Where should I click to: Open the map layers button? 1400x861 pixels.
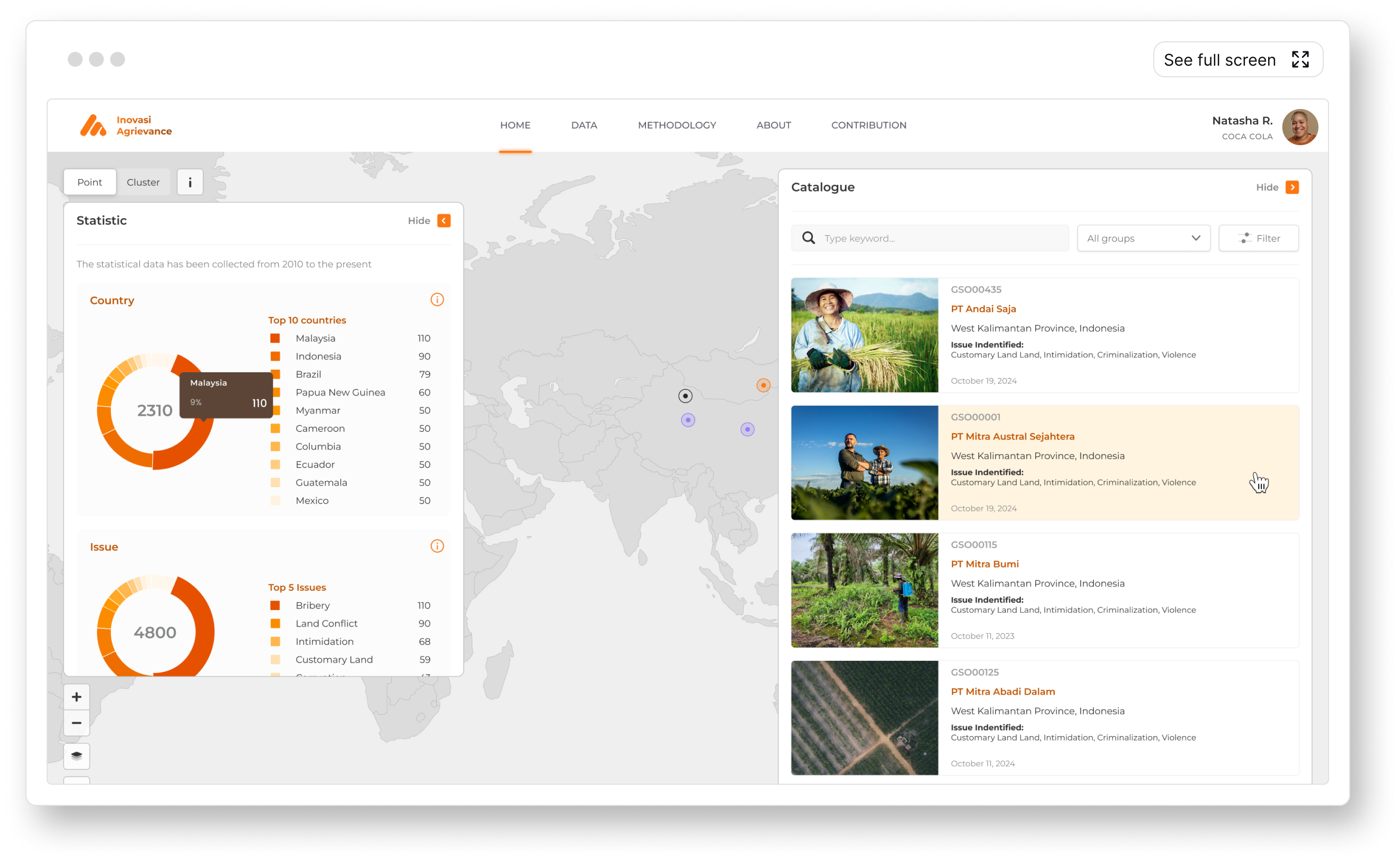click(x=77, y=756)
